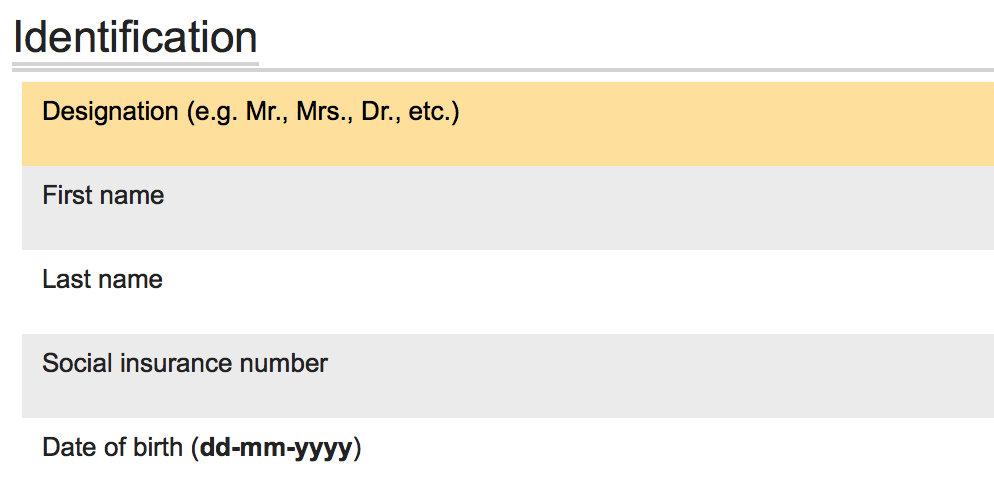Click 'Mr.' in the designation examples
Image resolution: width=994 pixels, height=492 pixels.
[x=267, y=111]
